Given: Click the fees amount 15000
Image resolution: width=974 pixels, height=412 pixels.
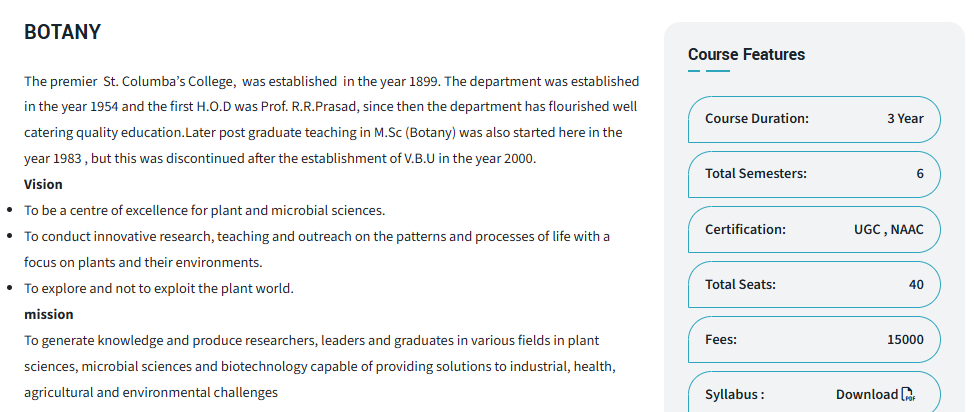Looking at the screenshot, I should pos(905,339).
